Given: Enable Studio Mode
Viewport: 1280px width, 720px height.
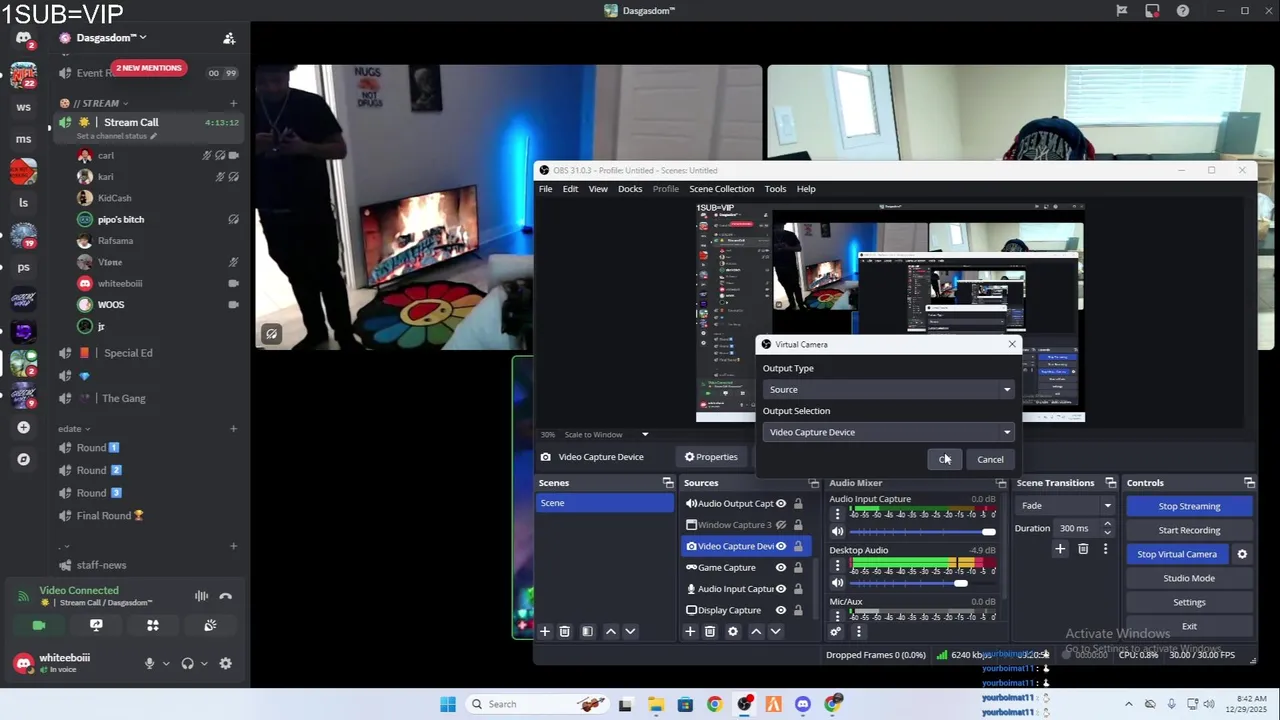Looking at the screenshot, I should pyautogui.click(x=1189, y=578).
